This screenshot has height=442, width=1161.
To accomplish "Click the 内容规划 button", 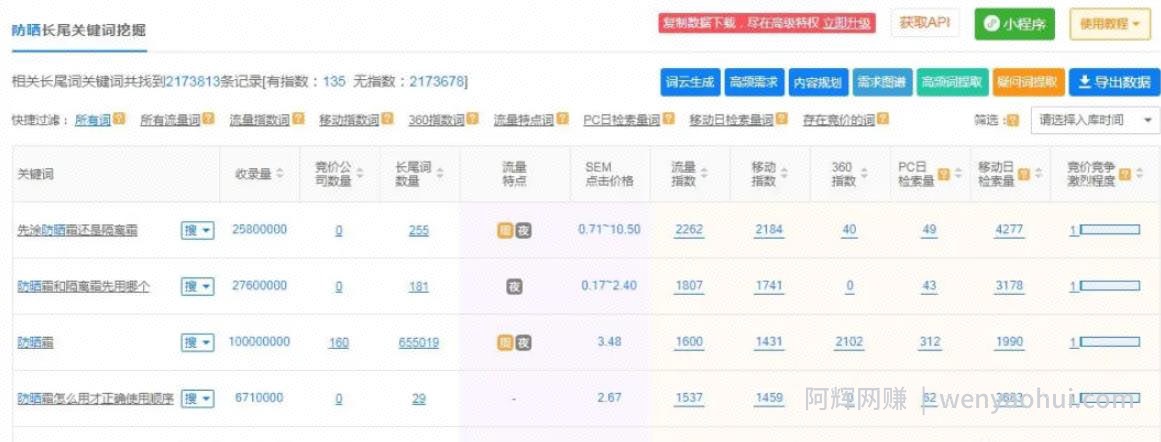I will [818, 82].
